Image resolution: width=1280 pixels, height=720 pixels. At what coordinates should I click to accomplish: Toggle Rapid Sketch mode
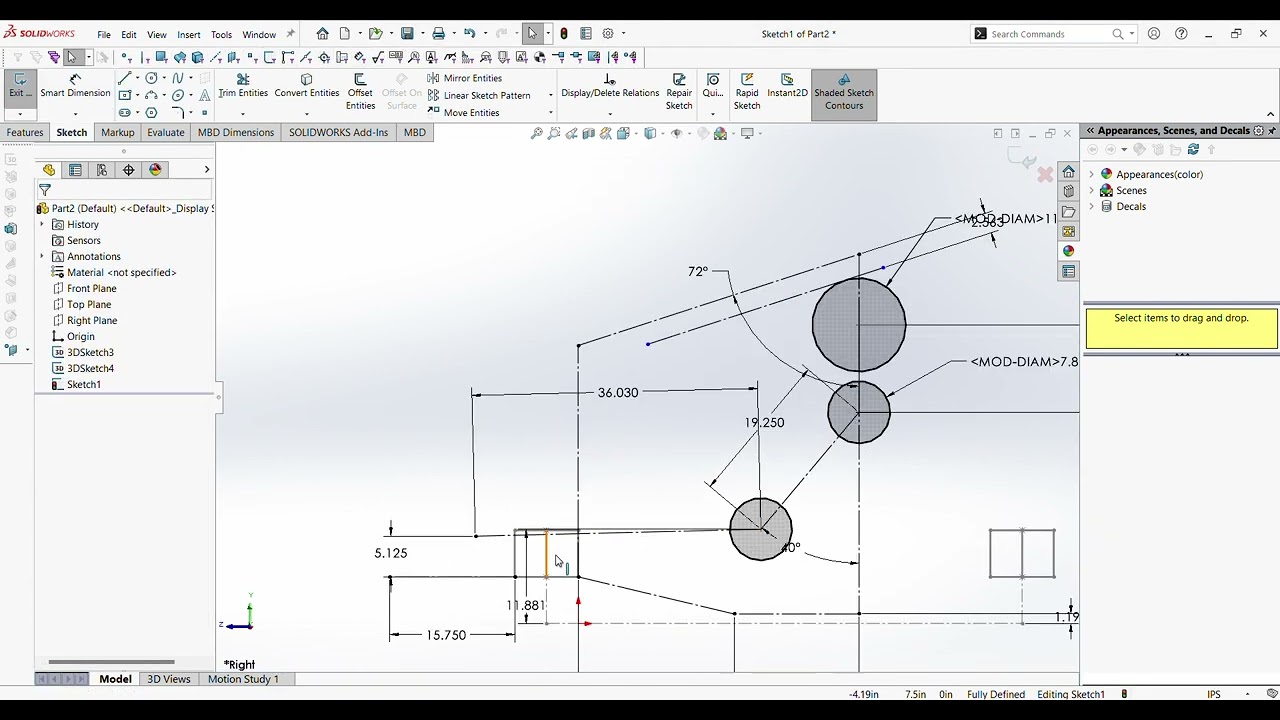tap(747, 92)
